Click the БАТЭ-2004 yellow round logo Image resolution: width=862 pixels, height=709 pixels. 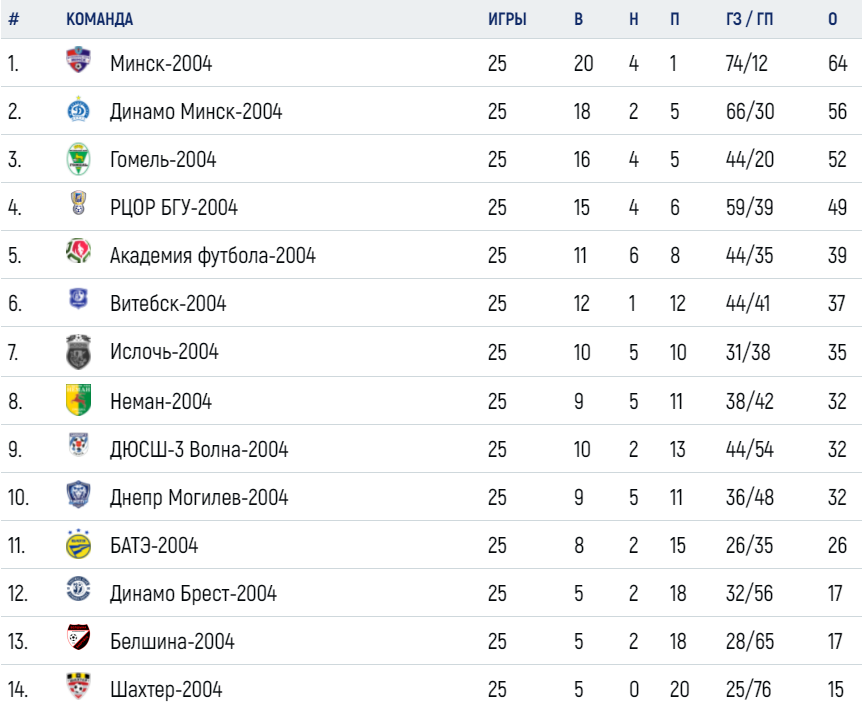(78, 544)
